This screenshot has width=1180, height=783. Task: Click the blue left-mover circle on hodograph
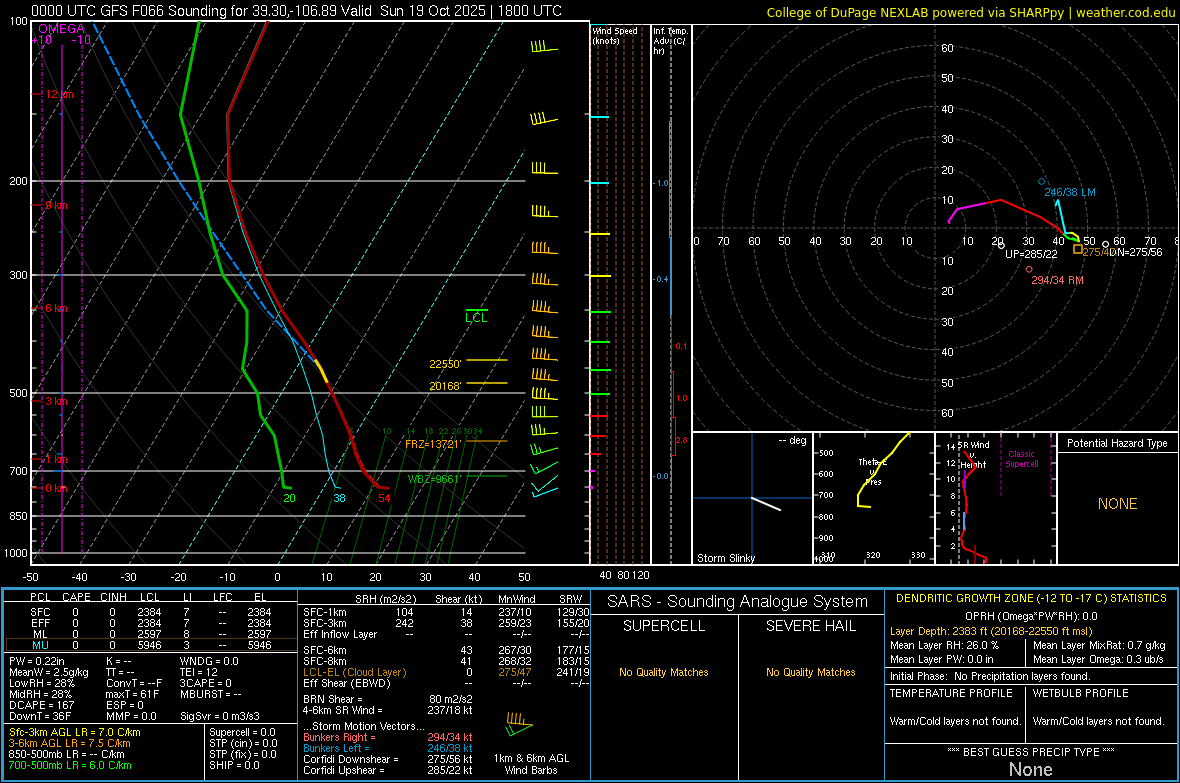click(x=1042, y=181)
